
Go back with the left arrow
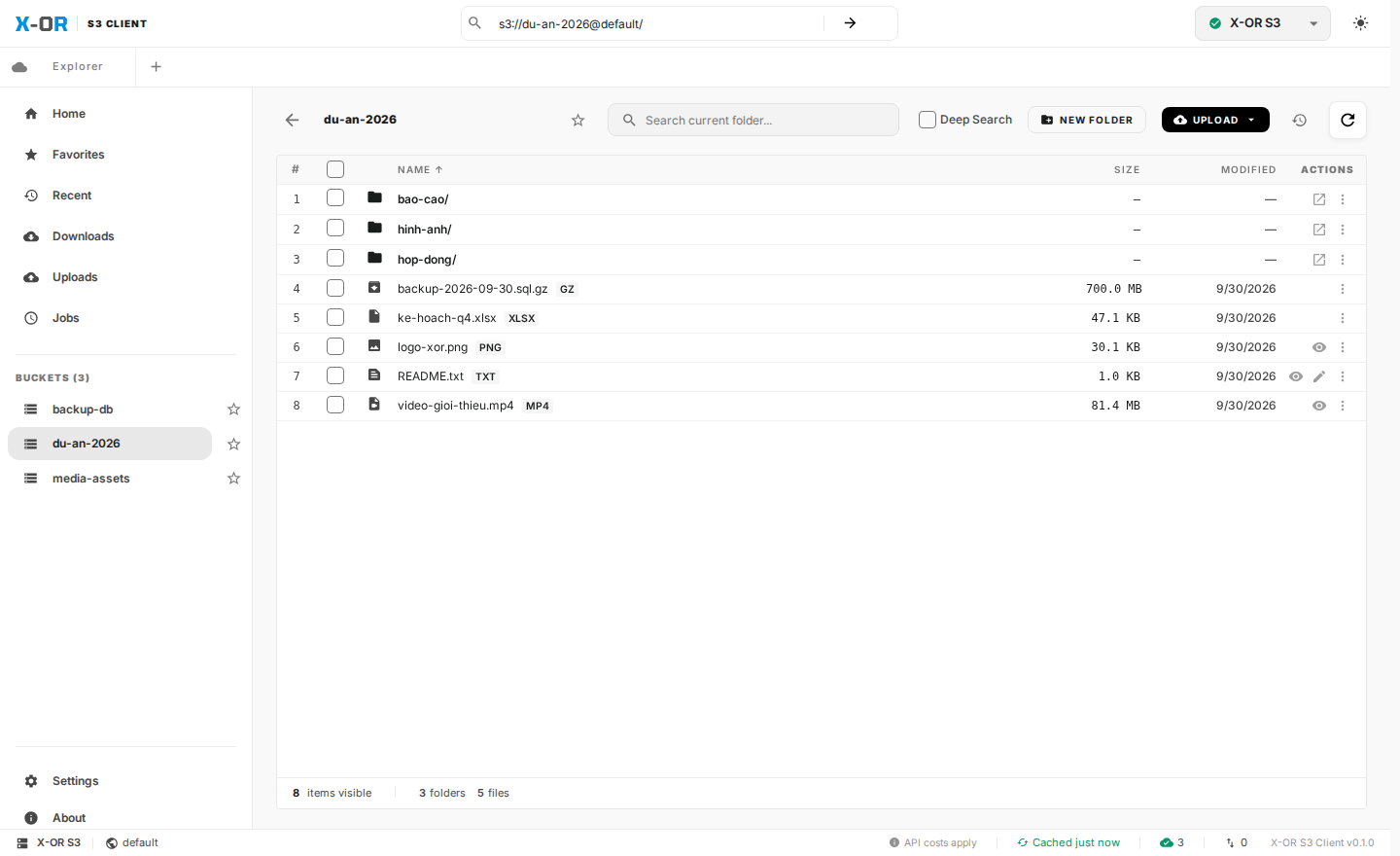[x=292, y=120]
